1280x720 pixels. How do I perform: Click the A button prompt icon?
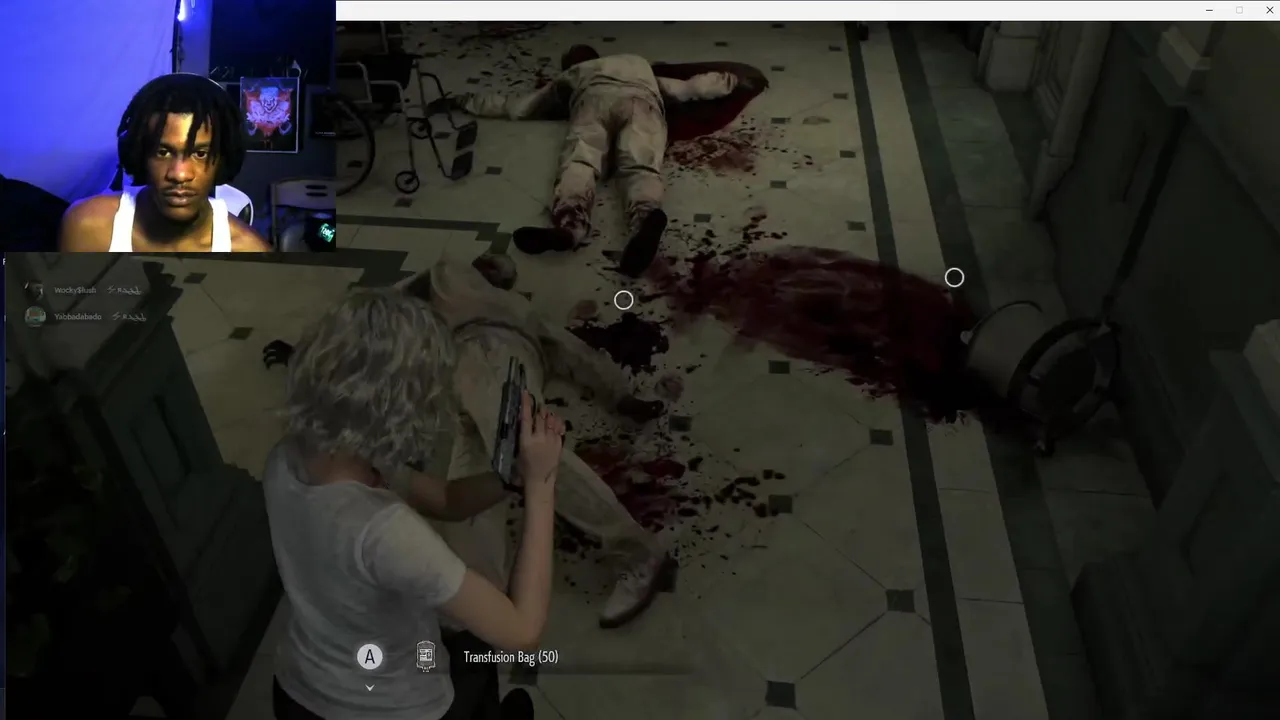[370, 657]
